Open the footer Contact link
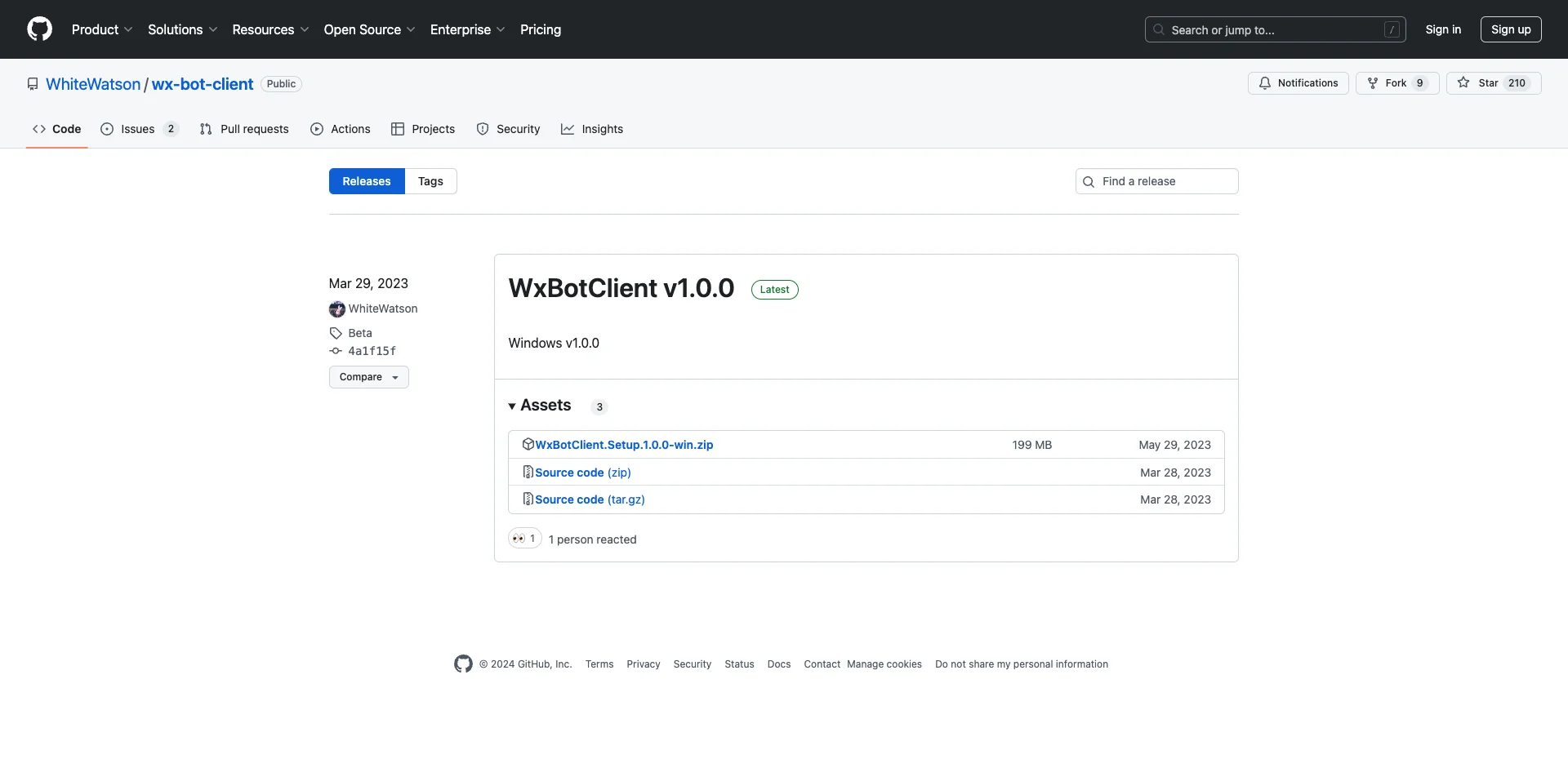This screenshot has height=768, width=1568. pos(822,664)
